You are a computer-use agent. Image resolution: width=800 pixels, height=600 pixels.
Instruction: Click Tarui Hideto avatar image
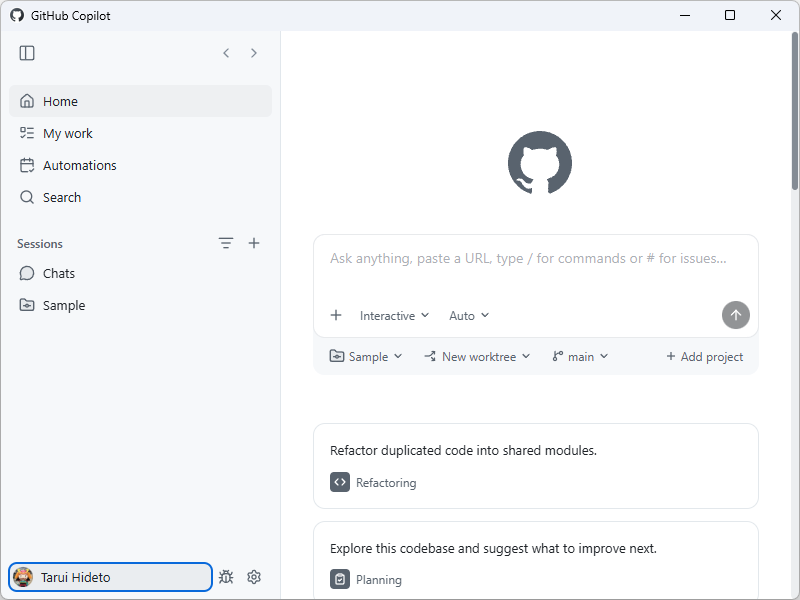pyautogui.click(x=23, y=577)
